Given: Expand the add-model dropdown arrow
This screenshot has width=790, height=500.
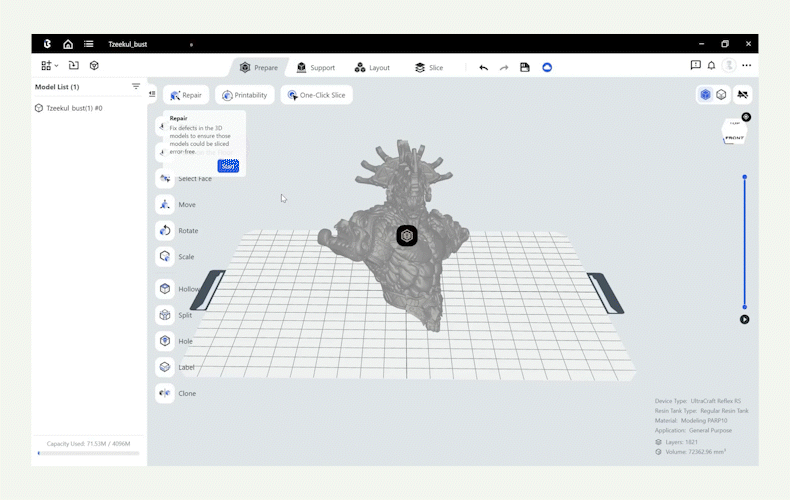Looking at the screenshot, I should (56, 66).
